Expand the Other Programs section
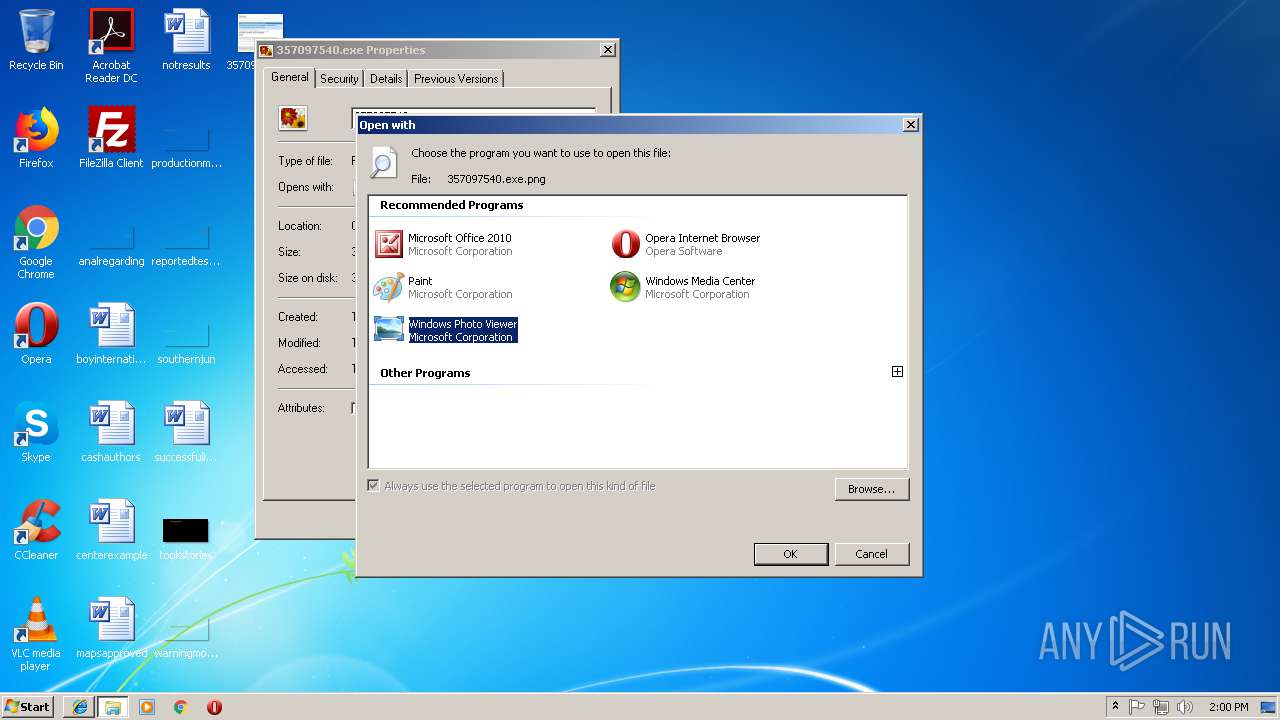1280x720 pixels. pyautogui.click(x=897, y=371)
